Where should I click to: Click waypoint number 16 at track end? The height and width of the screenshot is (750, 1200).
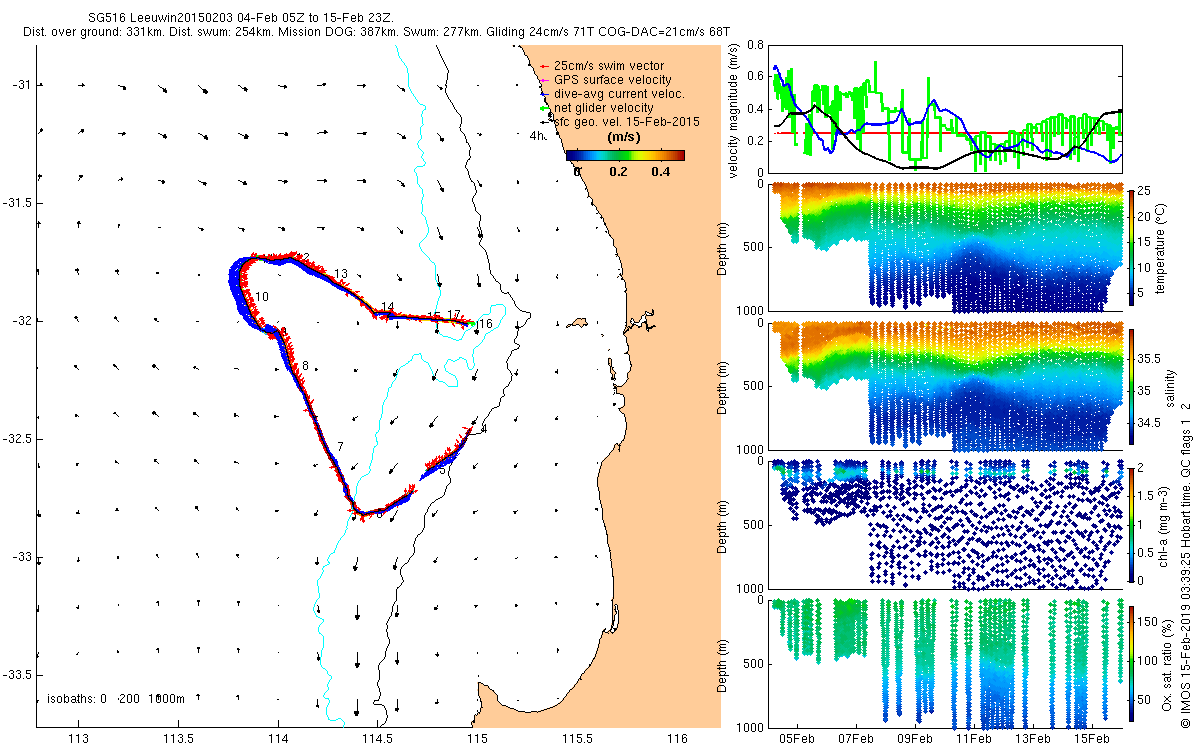click(x=485, y=325)
